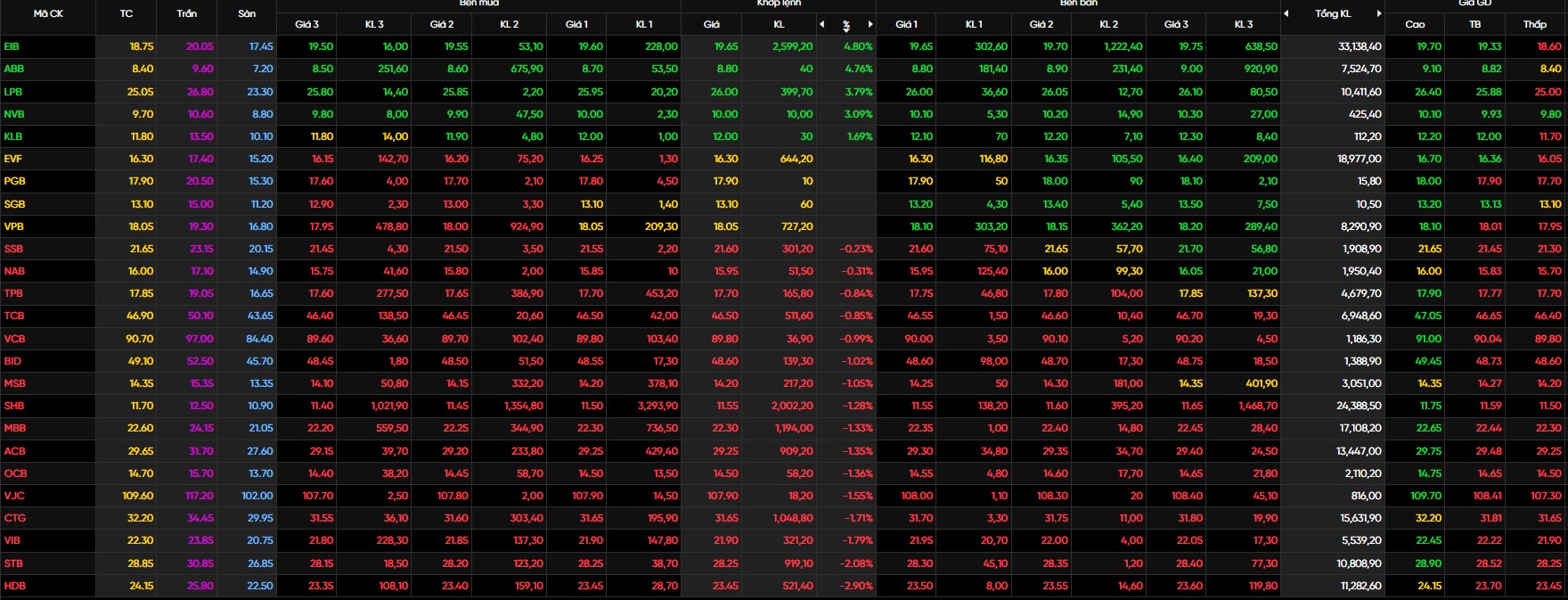Click BID low price 48.60 in Thấp column
The width and height of the screenshot is (1568, 600).
click(1548, 361)
